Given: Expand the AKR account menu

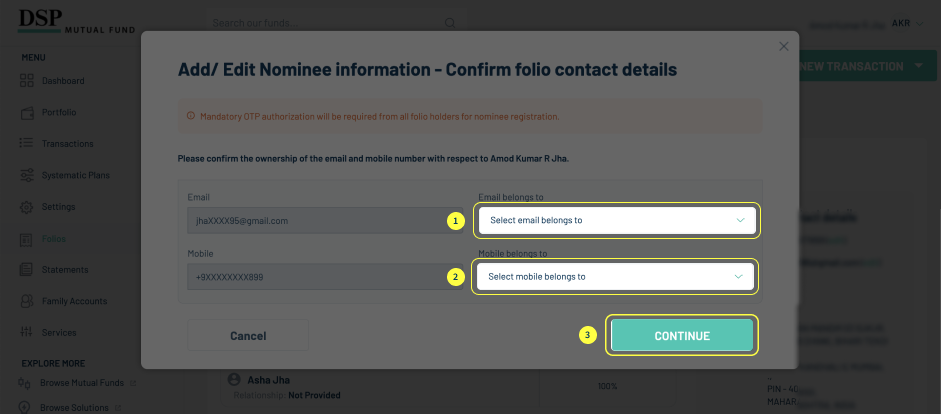Looking at the screenshot, I should click(x=906, y=23).
